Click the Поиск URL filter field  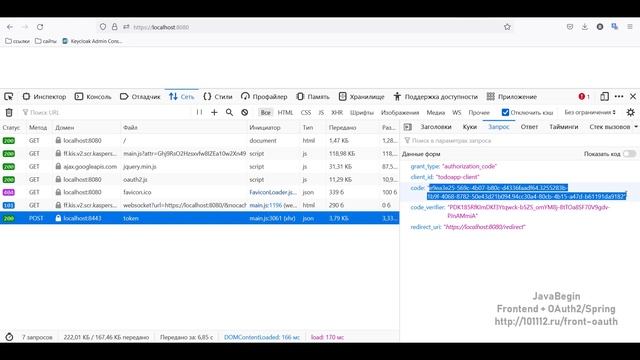tap(106, 112)
